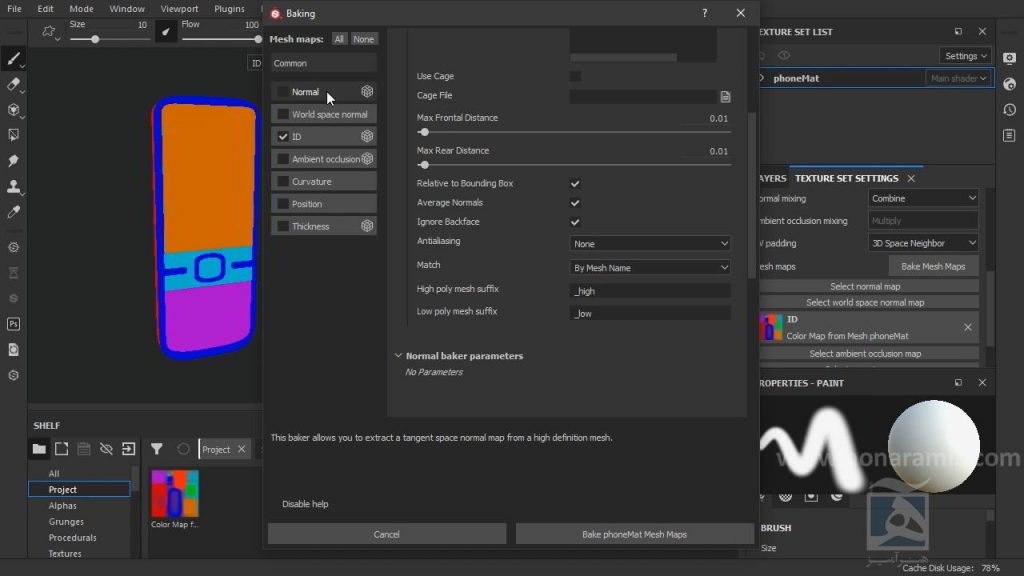Open Normal map baker settings icon
1024x576 pixels.
367,91
